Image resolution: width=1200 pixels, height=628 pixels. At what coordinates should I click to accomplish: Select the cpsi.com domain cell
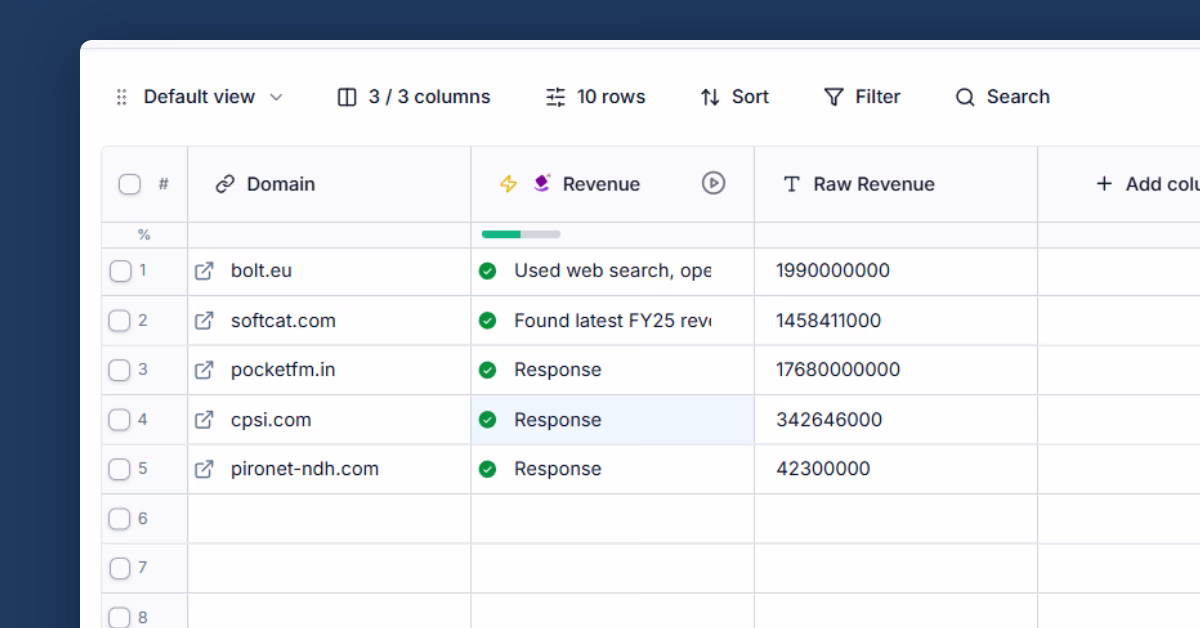tap(329, 420)
